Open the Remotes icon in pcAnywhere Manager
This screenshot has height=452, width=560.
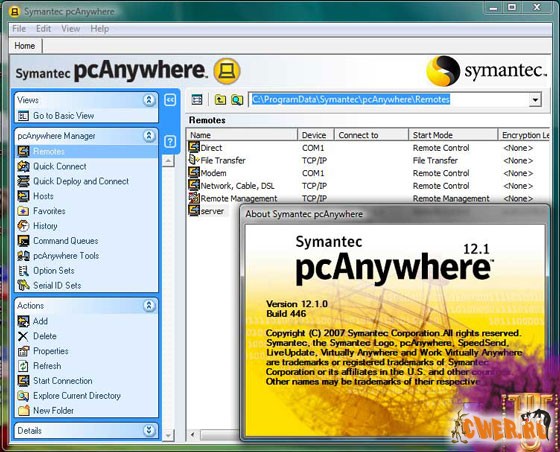pyautogui.click(x=23, y=151)
